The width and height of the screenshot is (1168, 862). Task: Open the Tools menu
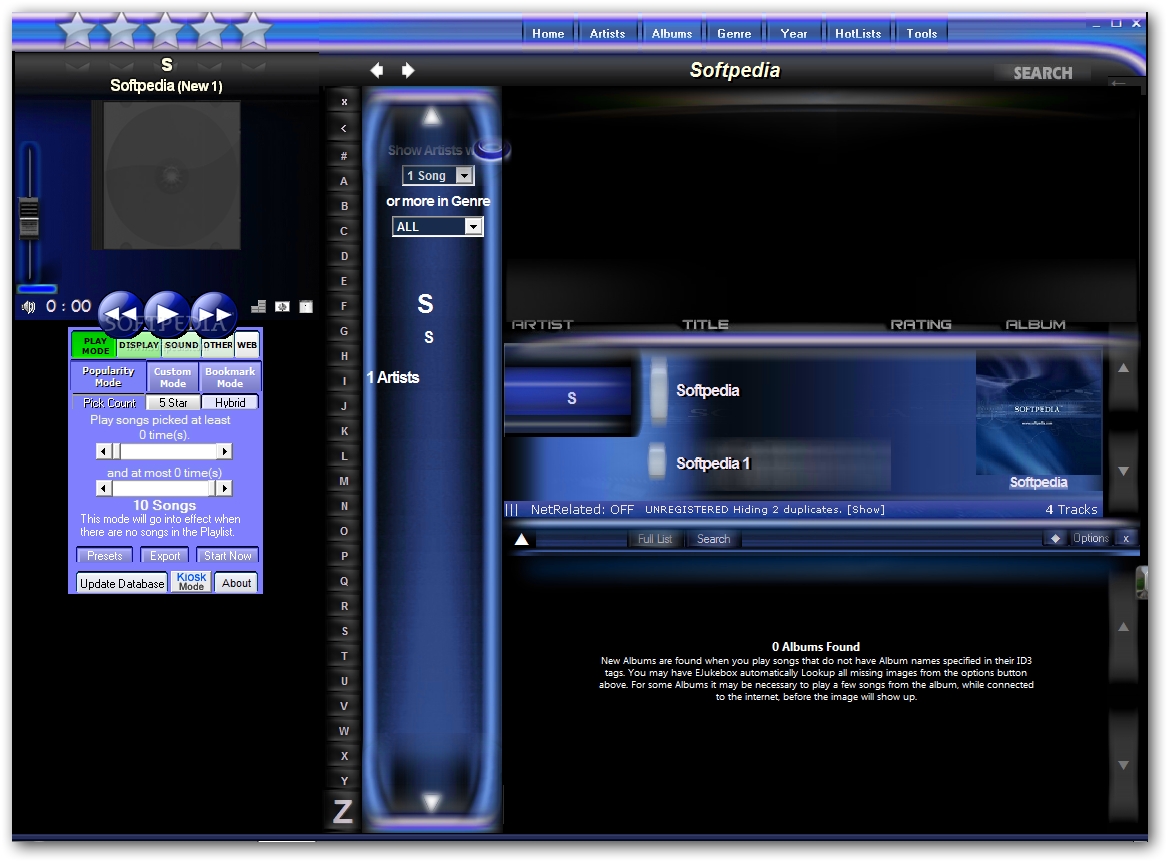click(x=921, y=34)
